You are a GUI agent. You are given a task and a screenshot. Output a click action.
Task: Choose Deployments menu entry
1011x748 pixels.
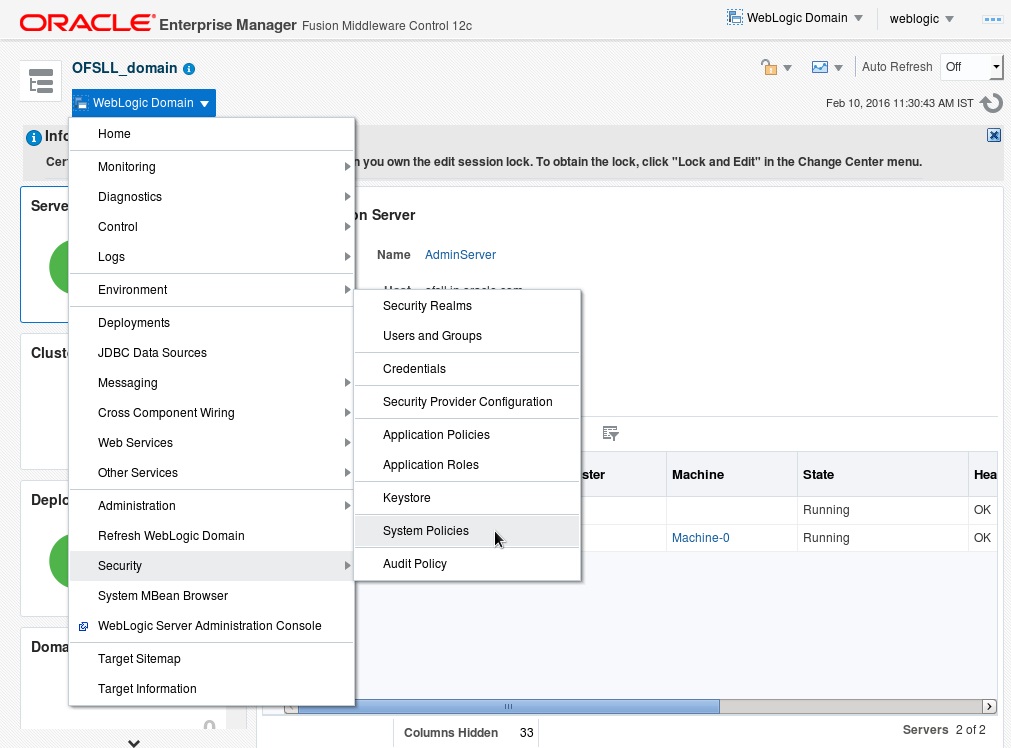[211, 323]
